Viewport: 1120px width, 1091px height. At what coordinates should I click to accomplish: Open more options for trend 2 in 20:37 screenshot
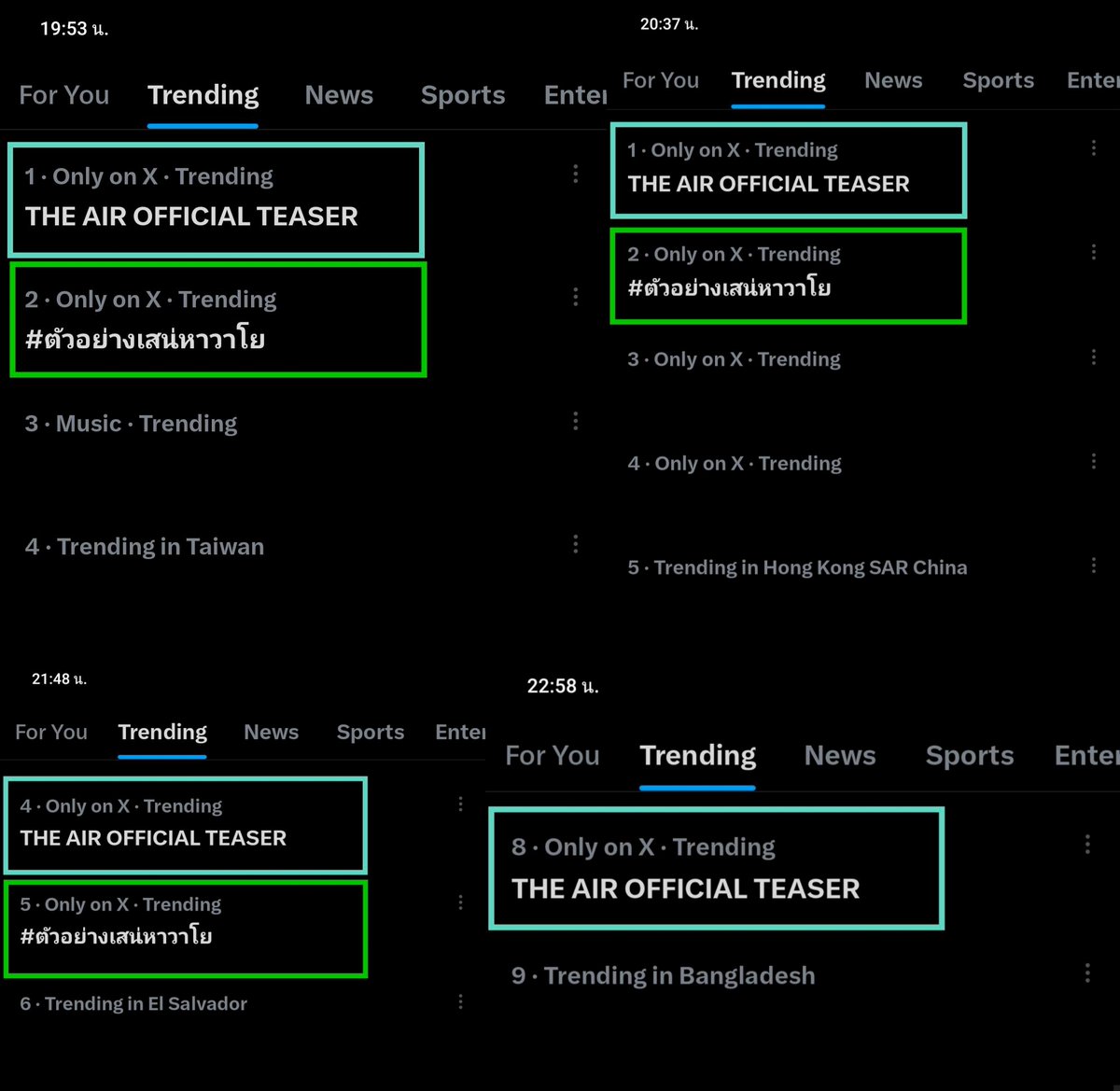point(1094,252)
